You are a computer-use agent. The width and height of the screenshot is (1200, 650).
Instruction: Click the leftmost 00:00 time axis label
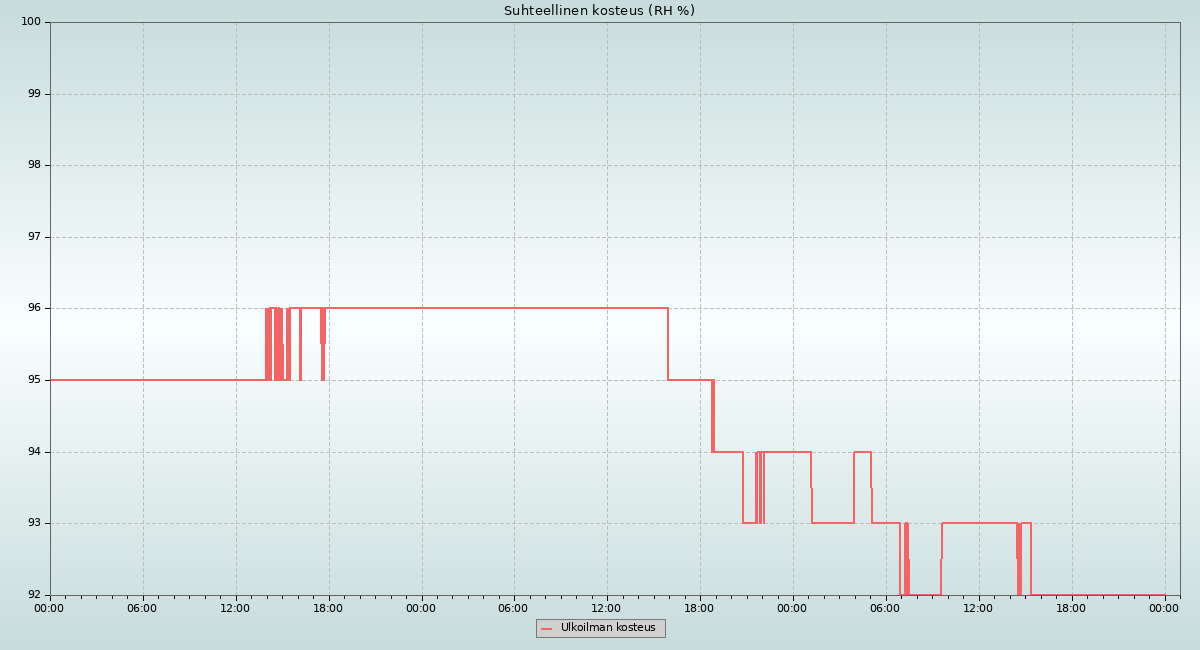[x=50, y=608]
